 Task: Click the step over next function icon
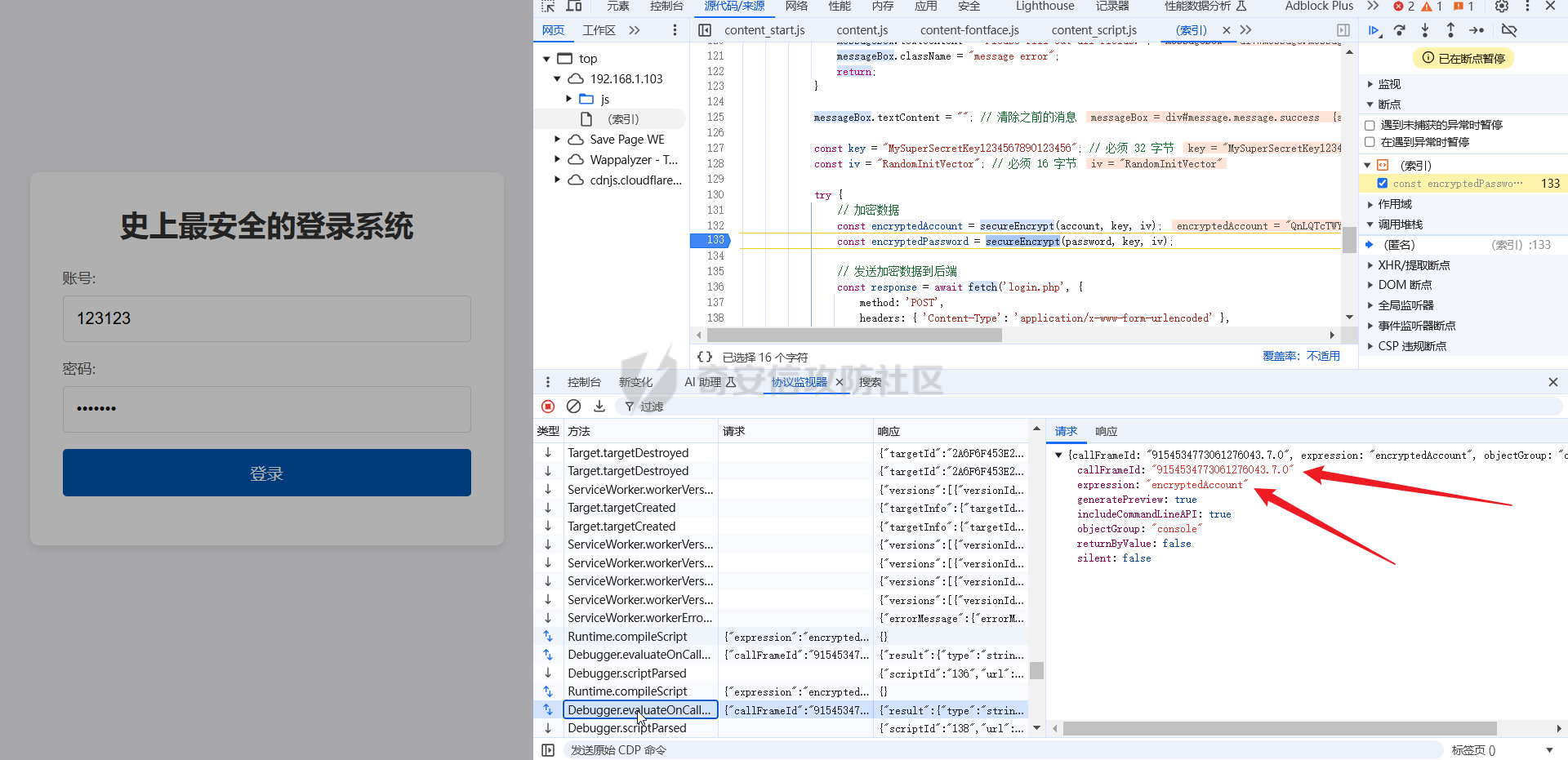[x=1400, y=30]
